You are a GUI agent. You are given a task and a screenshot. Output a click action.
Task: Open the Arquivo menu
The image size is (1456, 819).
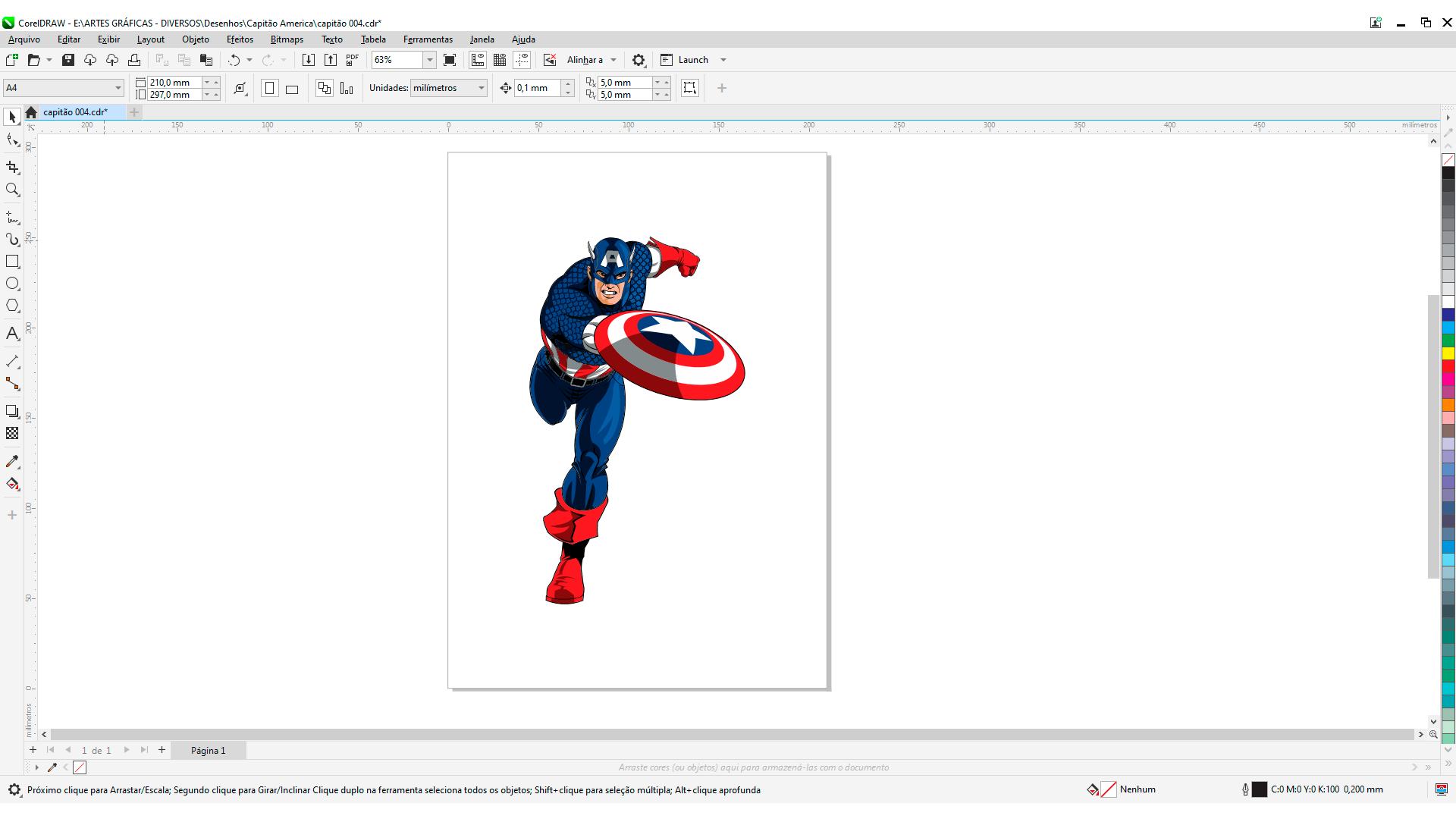coord(24,39)
